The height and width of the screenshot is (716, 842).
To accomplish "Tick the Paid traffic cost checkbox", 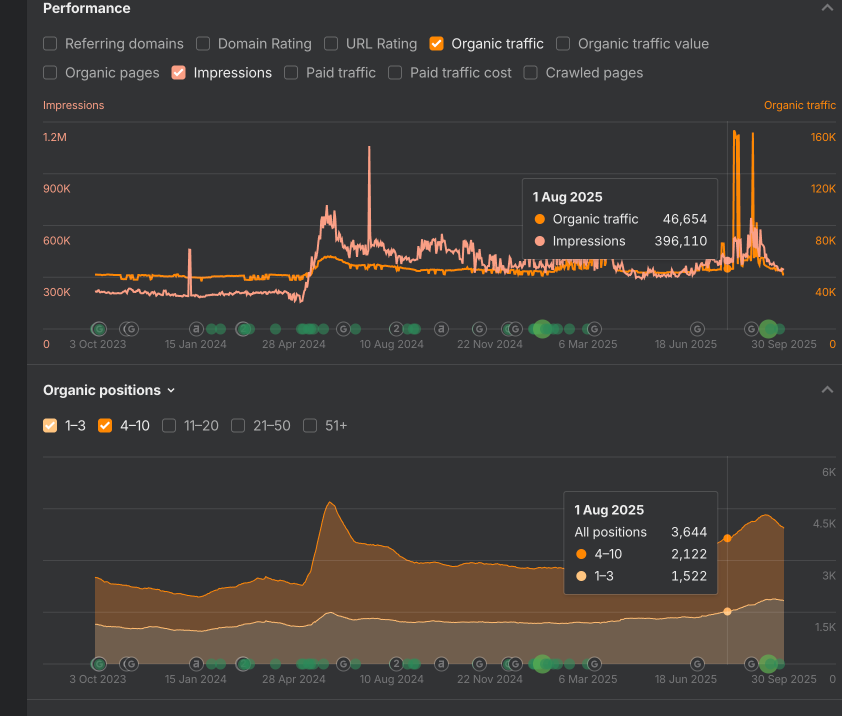I will pyautogui.click(x=395, y=73).
